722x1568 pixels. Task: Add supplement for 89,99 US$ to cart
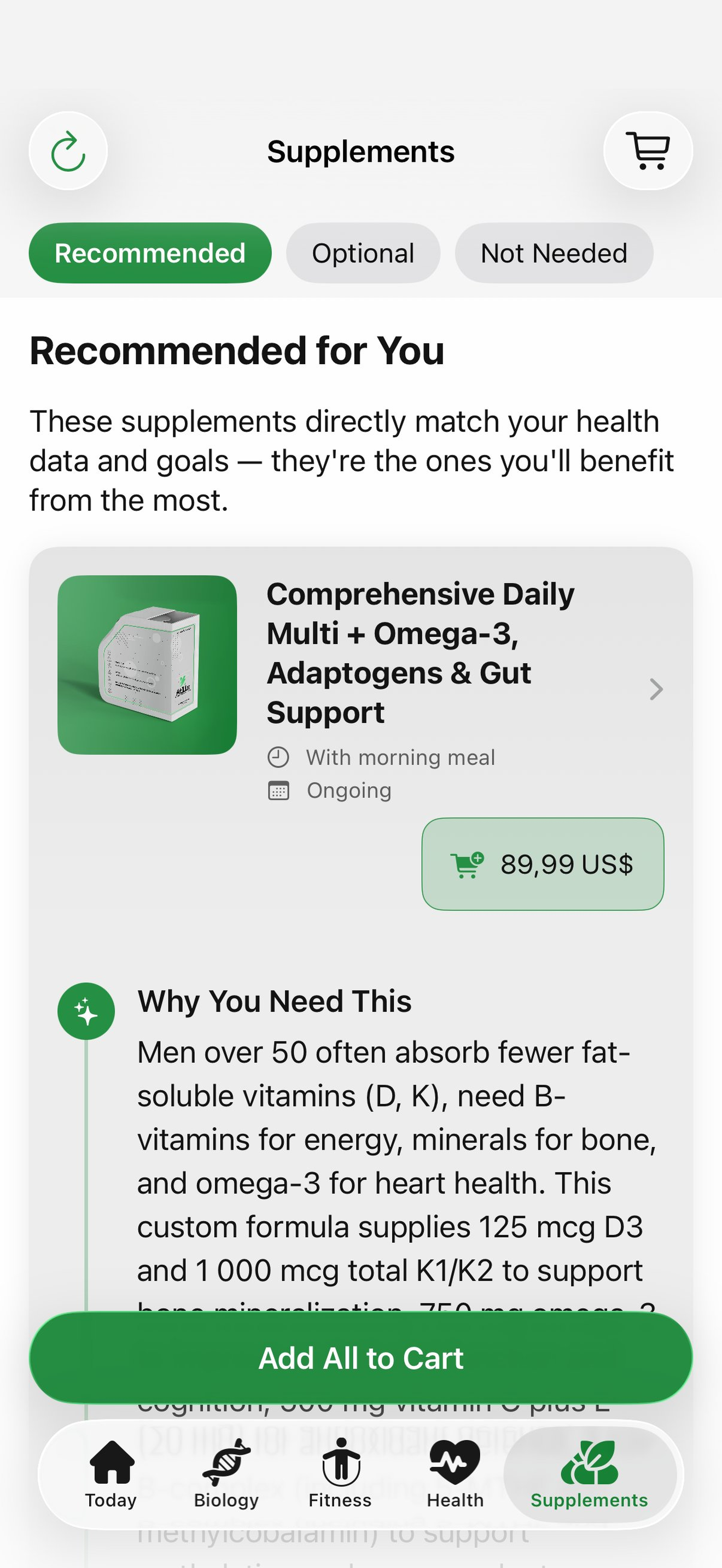(x=543, y=864)
